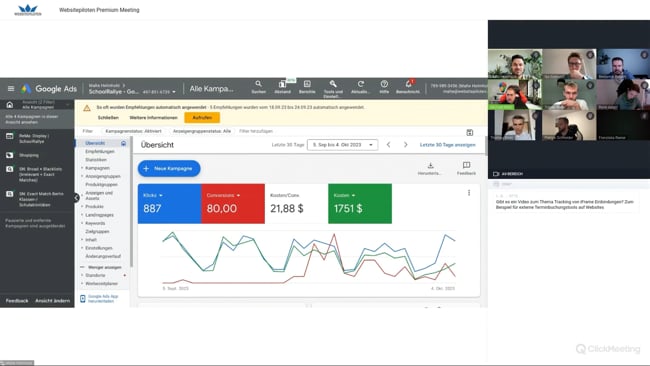Click Schließen in the banner

pyautogui.click(x=108, y=118)
